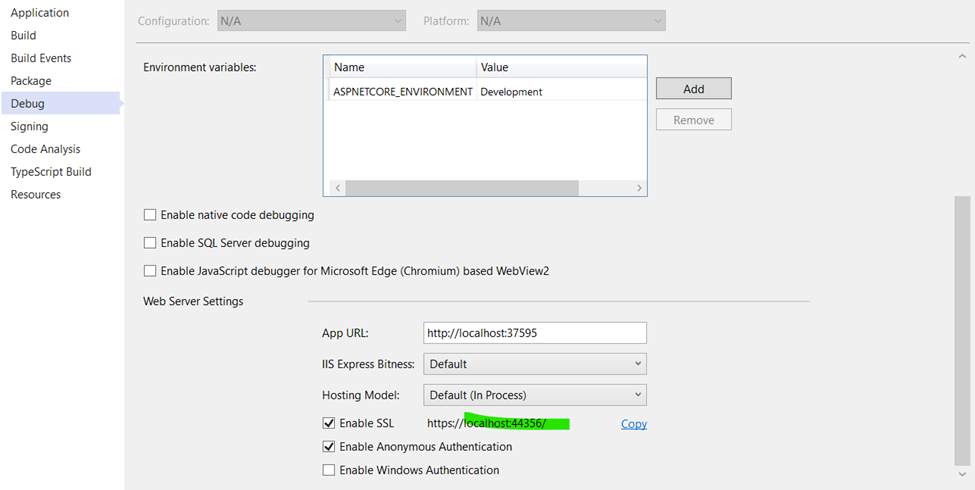
Task: Enable SQL Server debugging checkbox
Action: tap(151, 243)
